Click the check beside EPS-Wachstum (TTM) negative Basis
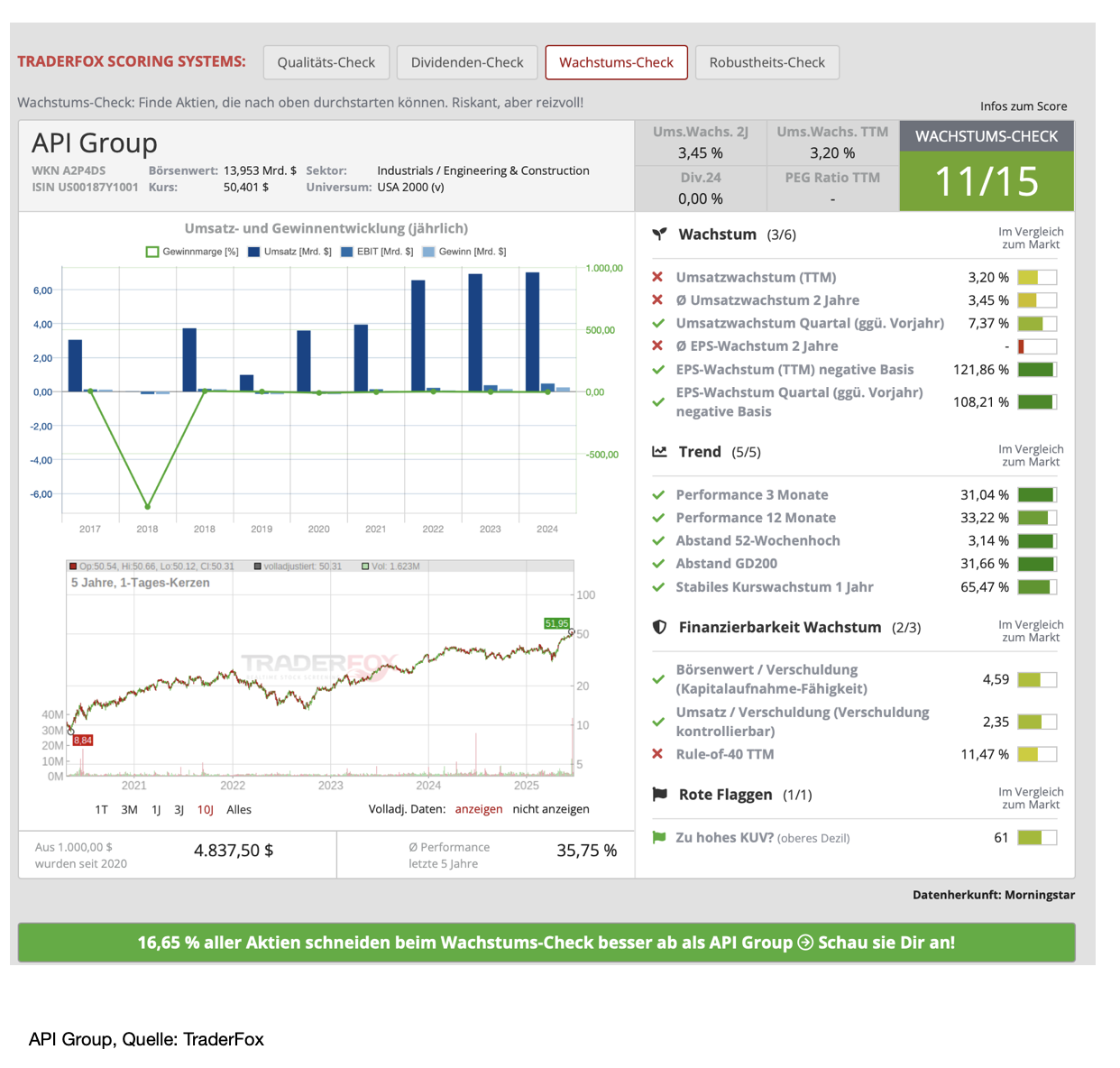This screenshot has height=1068, width=1120. tap(658, 369)
